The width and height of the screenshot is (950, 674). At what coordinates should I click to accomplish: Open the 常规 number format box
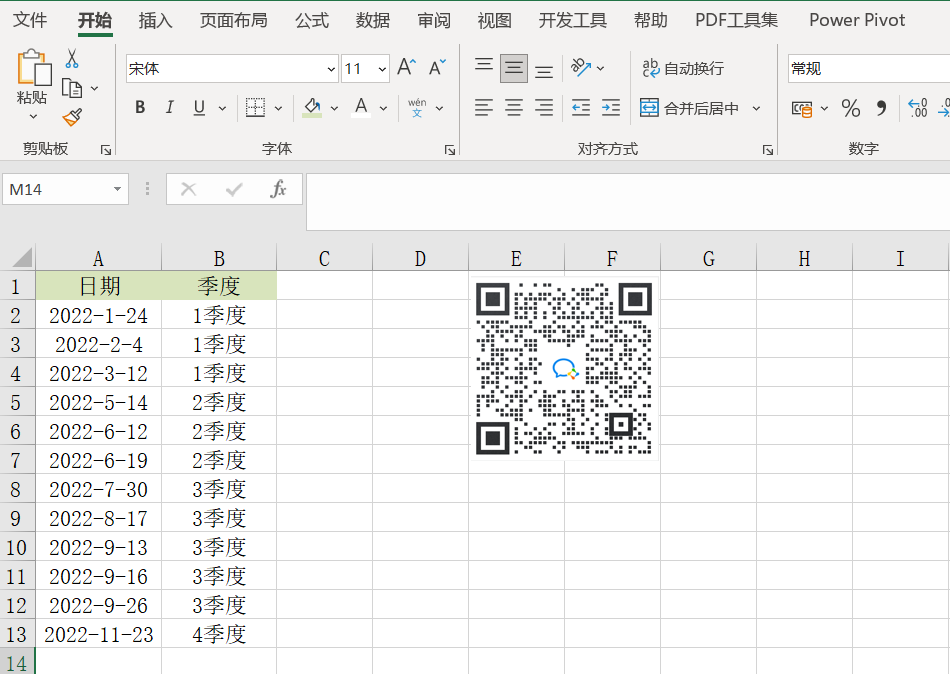[x=868, y=69]
